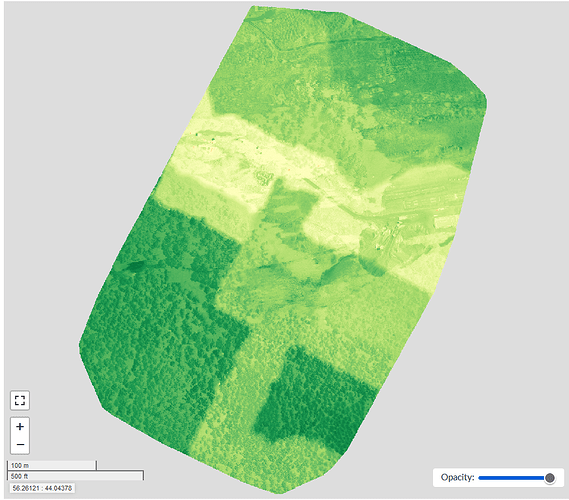The image size is (569, 500).
Task: Toggle fullscreen map view
Action: click(20, 401)
